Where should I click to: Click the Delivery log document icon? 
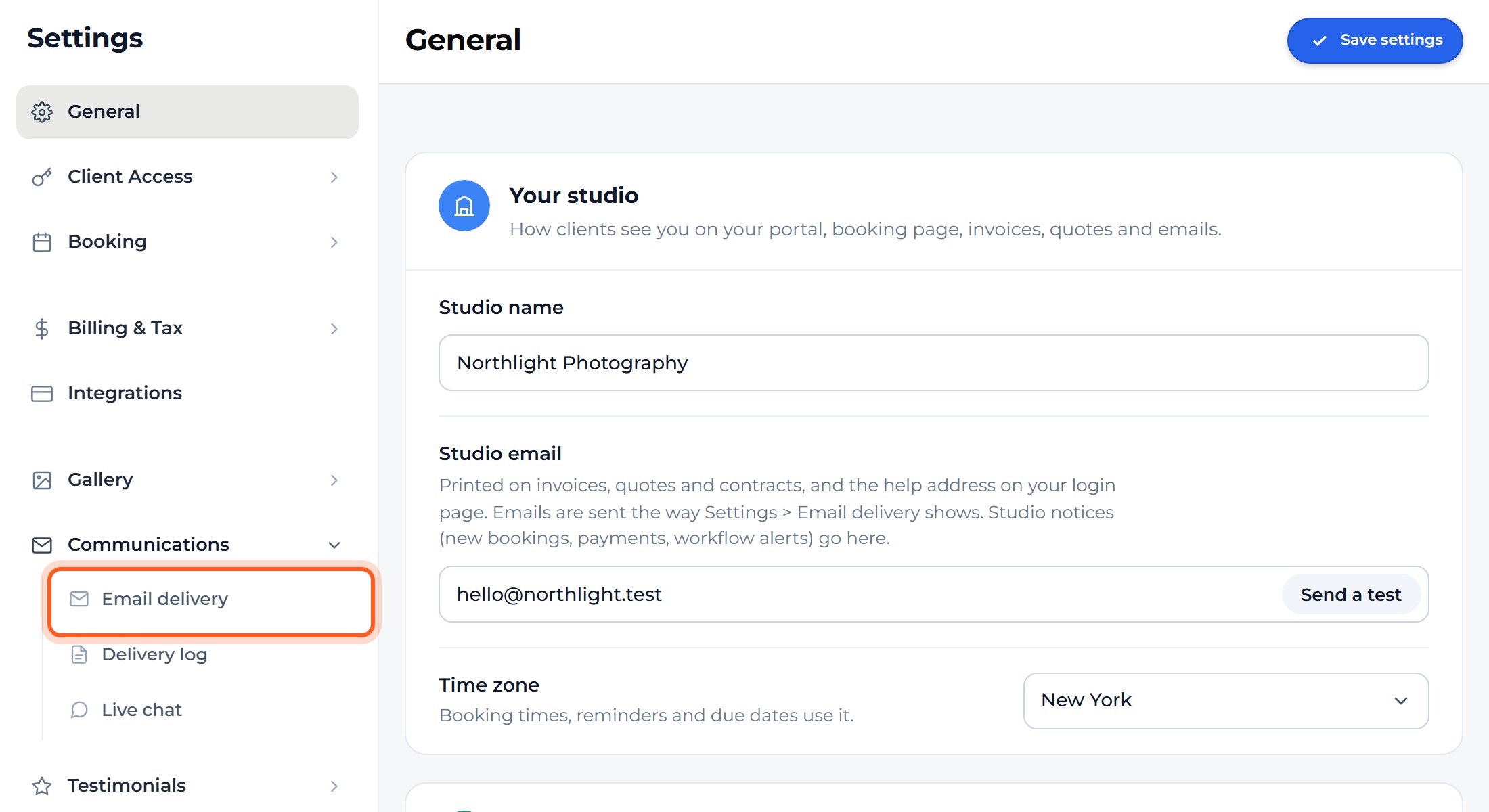[79, 654]
